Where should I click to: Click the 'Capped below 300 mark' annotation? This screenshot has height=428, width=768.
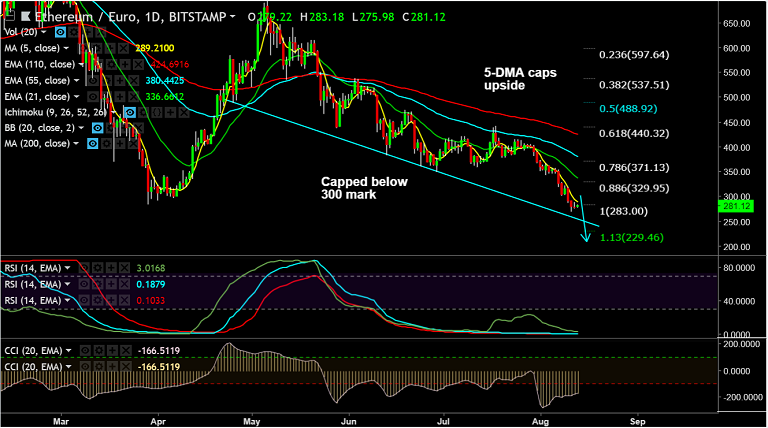pos(364,188)
